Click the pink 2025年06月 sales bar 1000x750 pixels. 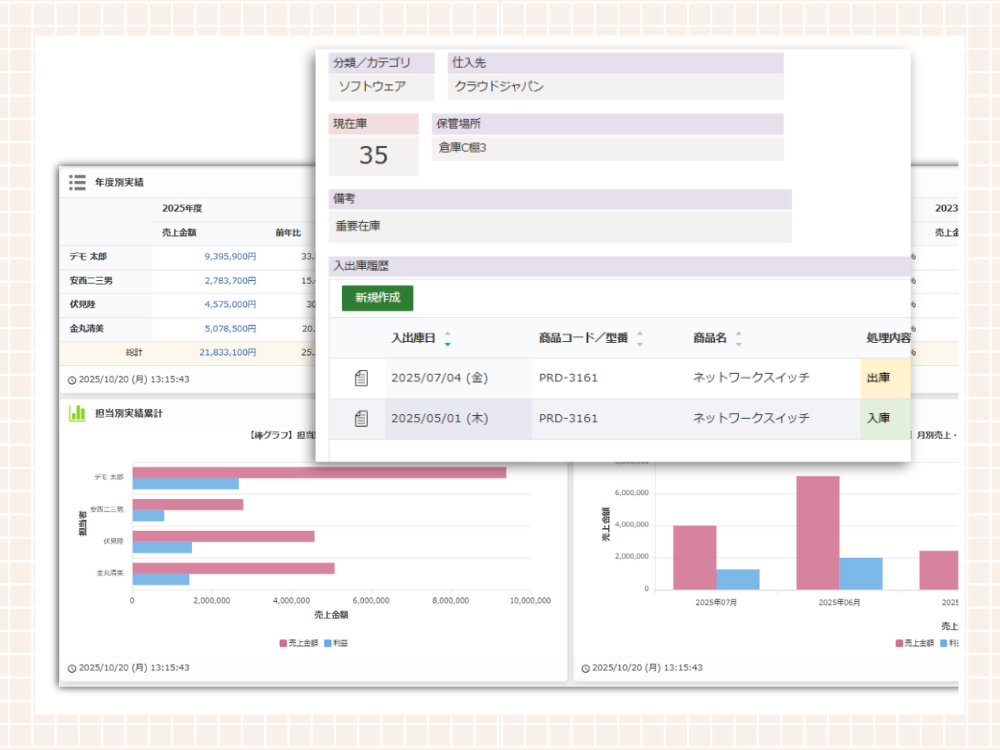[x=817, y=532]
